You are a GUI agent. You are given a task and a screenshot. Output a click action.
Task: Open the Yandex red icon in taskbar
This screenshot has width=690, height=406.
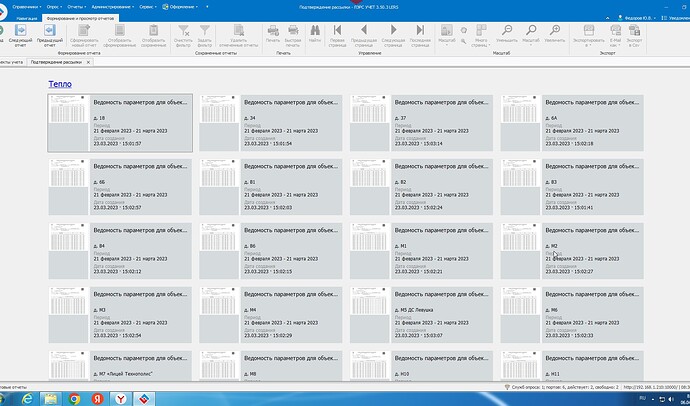97,399
